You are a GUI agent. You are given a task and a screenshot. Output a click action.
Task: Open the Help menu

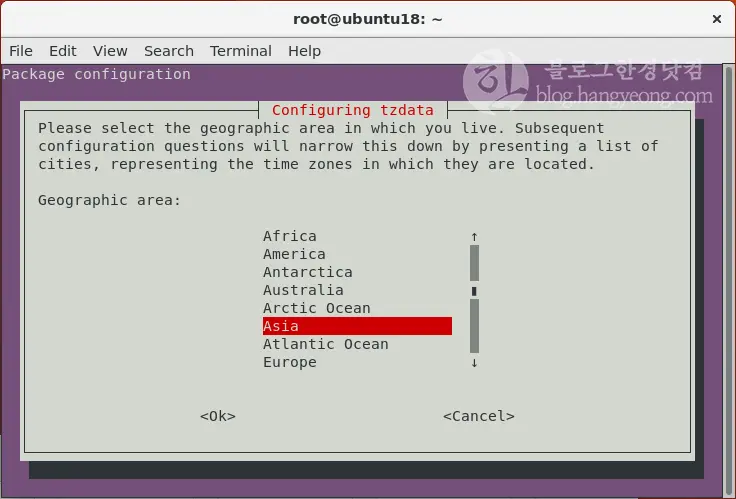(x=304, y=51)
